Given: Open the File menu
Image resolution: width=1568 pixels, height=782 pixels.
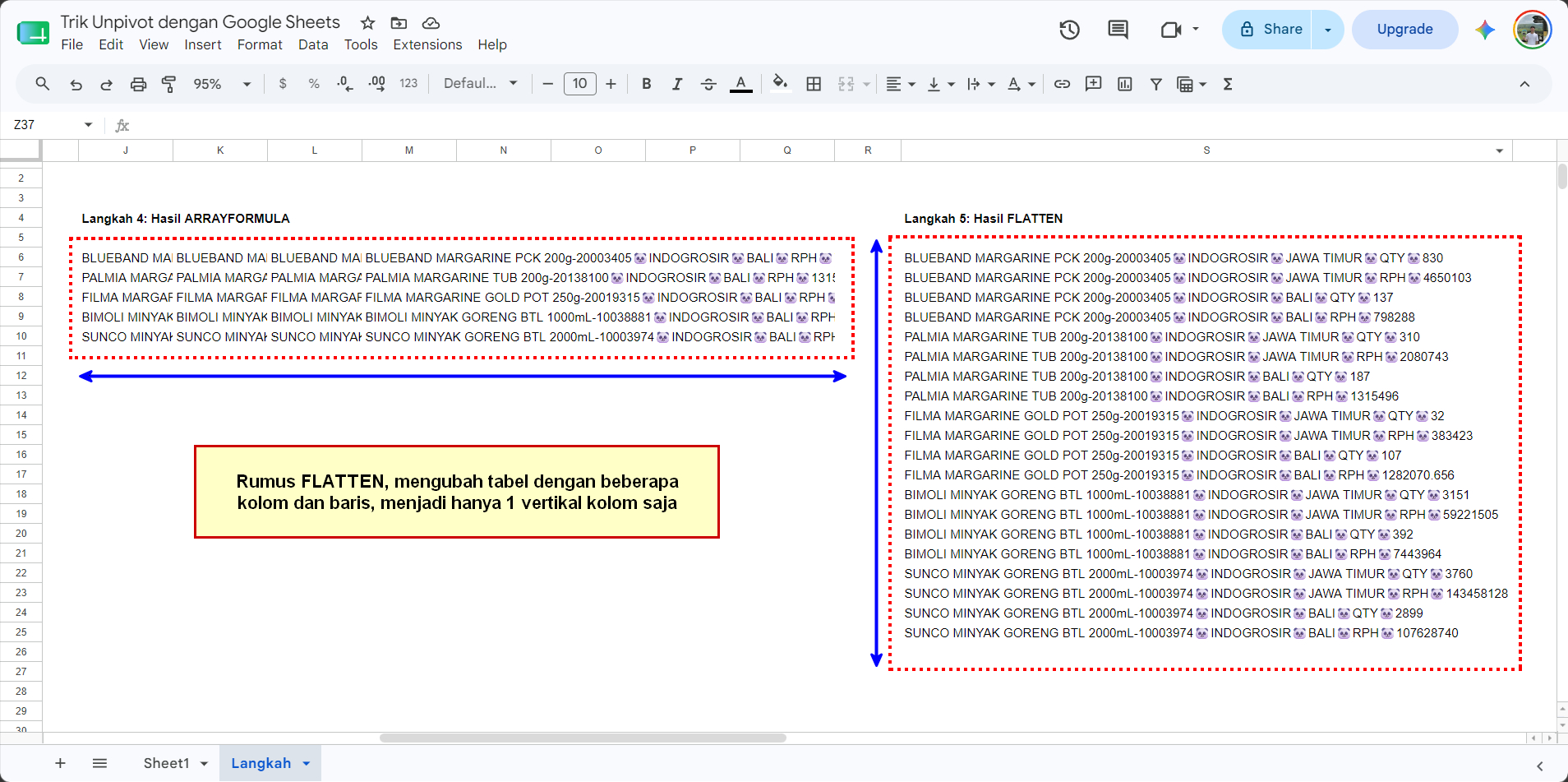Looking at the screenshot, I should point(72,44).
